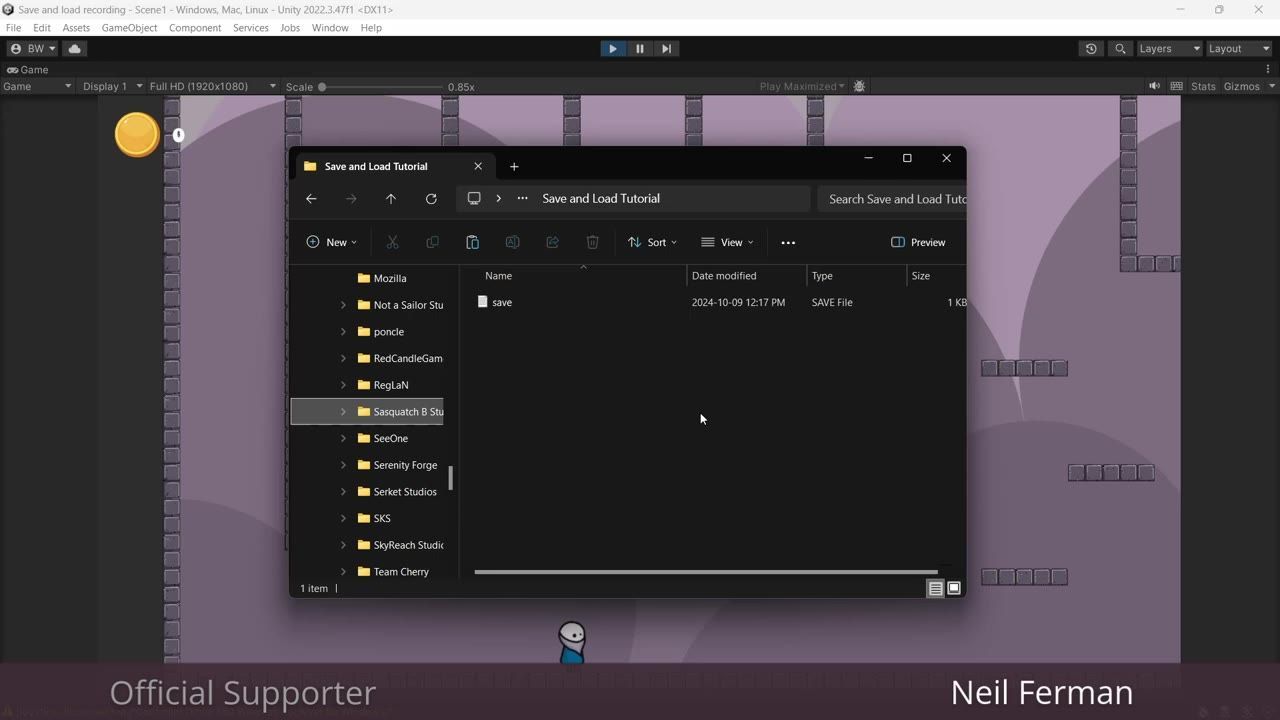1280x720 pixels.
Task: Toggle the Game view bug debugger icon
Action: [859, 86]
